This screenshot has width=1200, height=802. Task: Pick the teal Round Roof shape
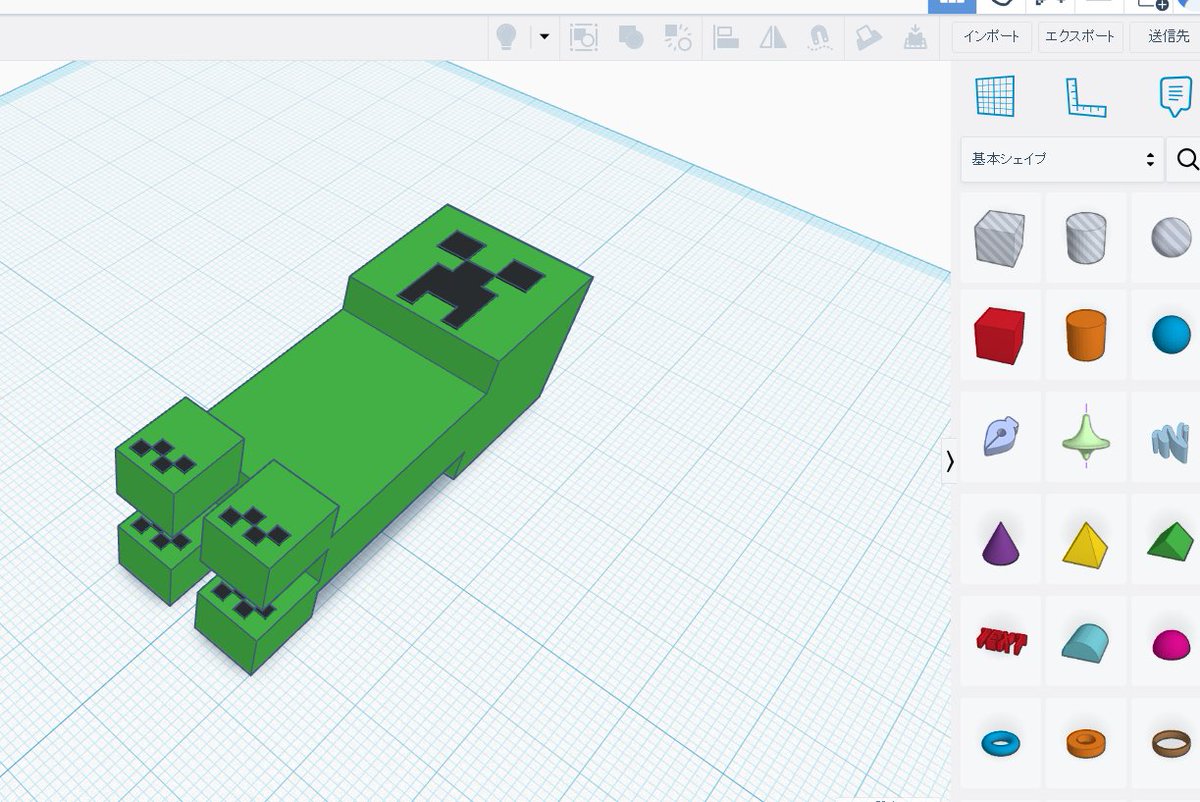[1086, 643]
